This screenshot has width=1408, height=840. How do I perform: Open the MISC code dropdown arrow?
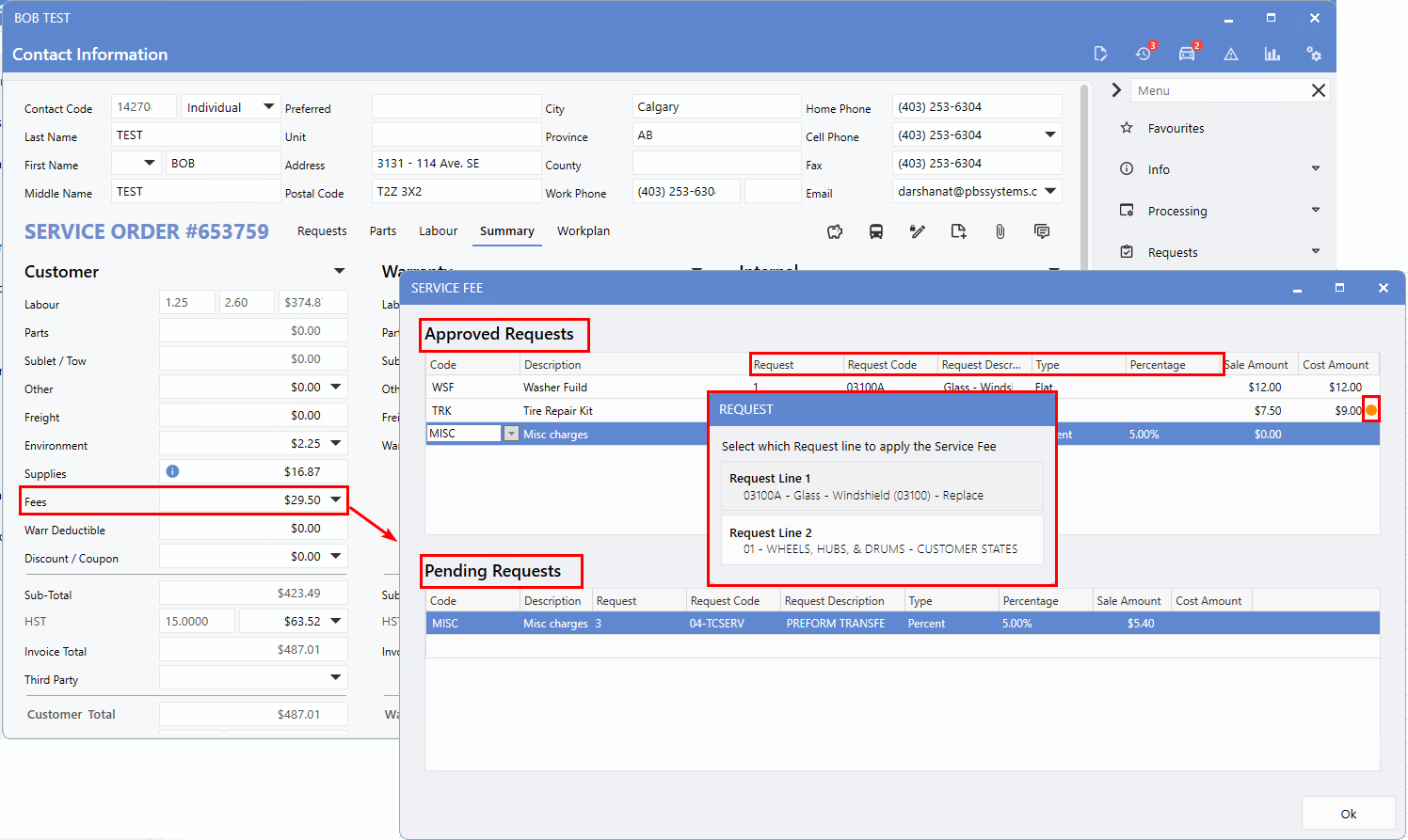[x=511, y=434]
